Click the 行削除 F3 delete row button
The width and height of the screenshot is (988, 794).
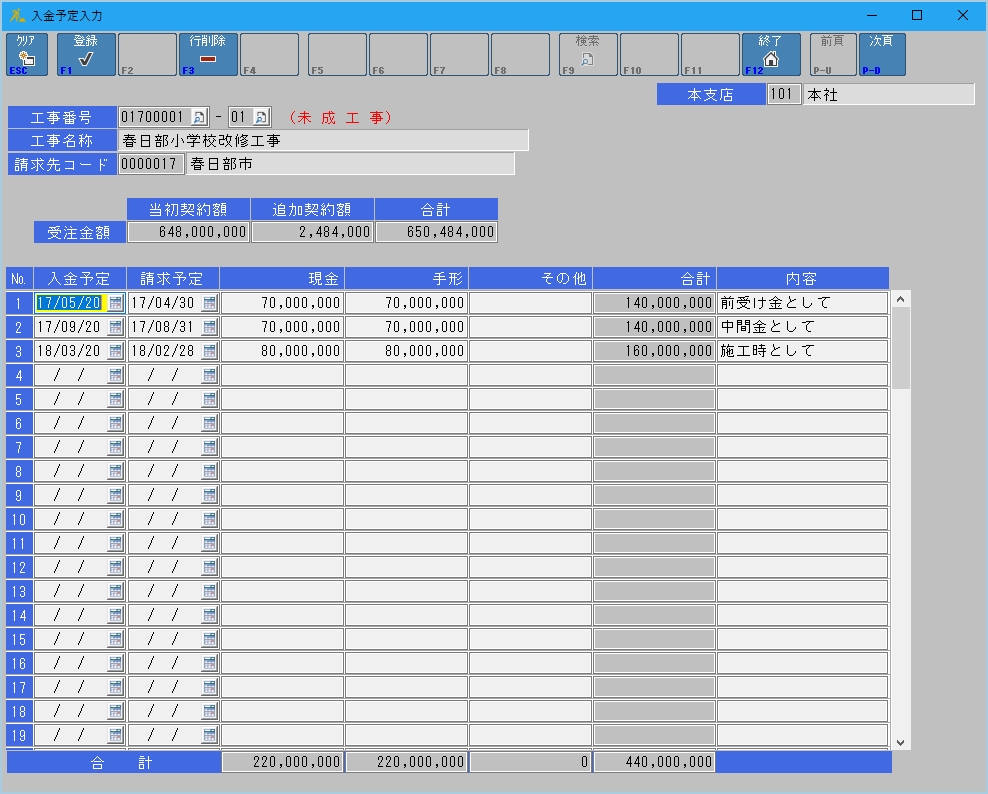point(208,55)
